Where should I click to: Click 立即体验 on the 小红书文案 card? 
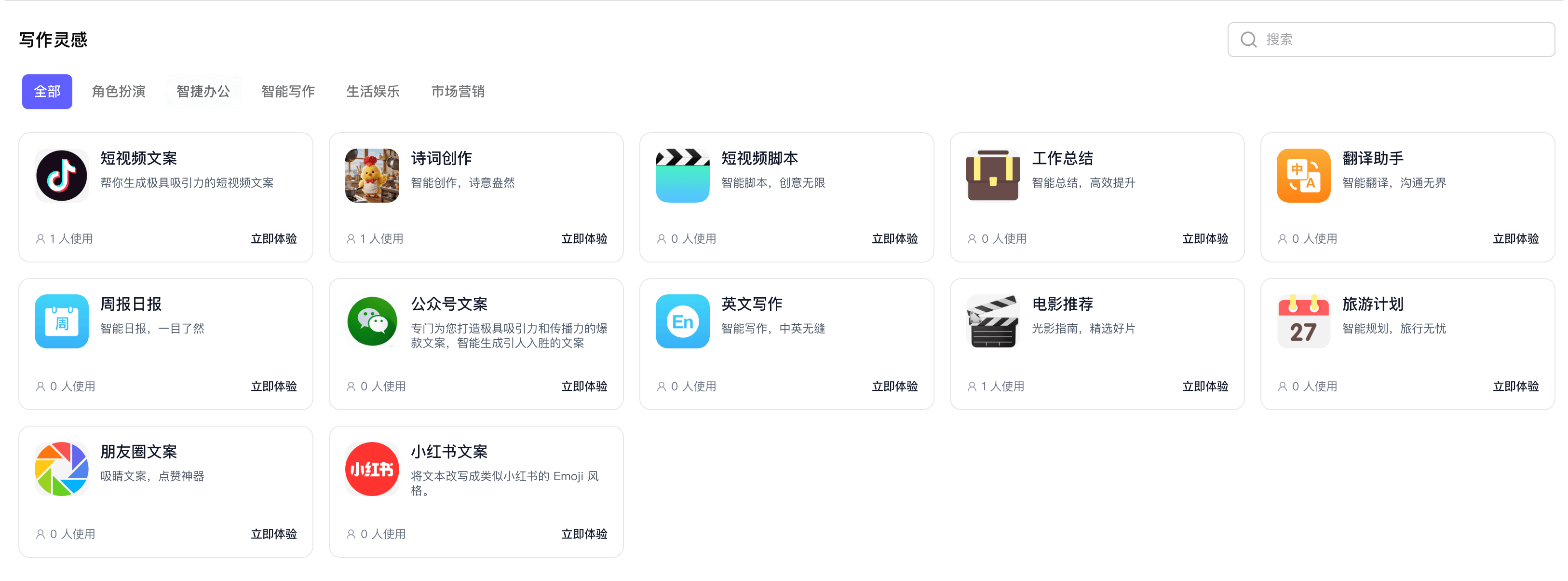(584, 534)
